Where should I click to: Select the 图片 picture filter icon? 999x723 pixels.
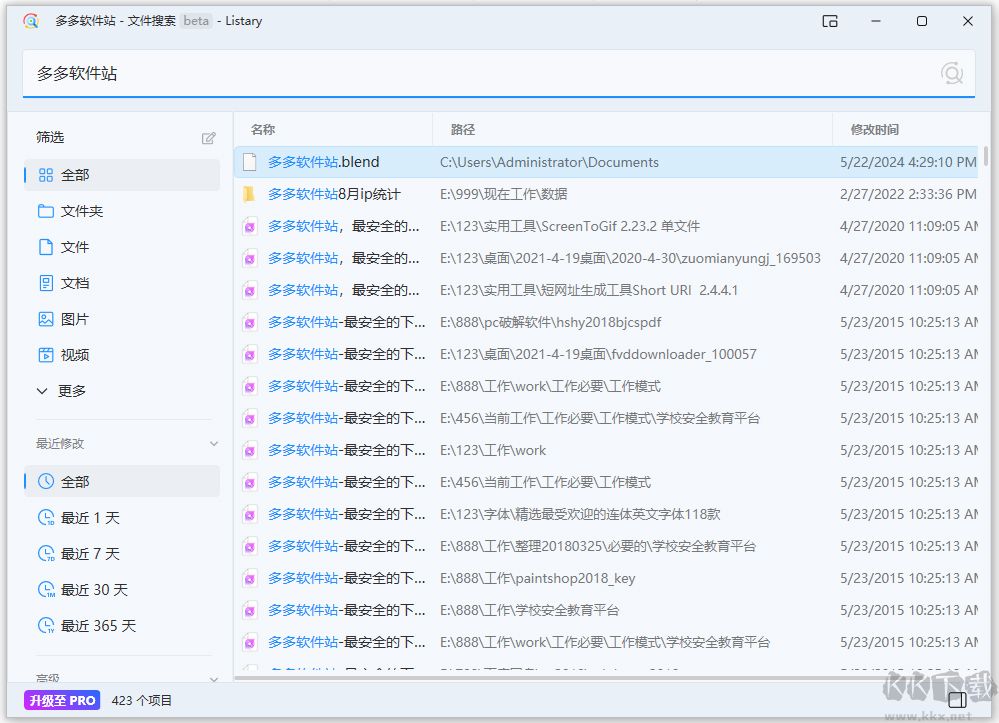pos(46,319)
